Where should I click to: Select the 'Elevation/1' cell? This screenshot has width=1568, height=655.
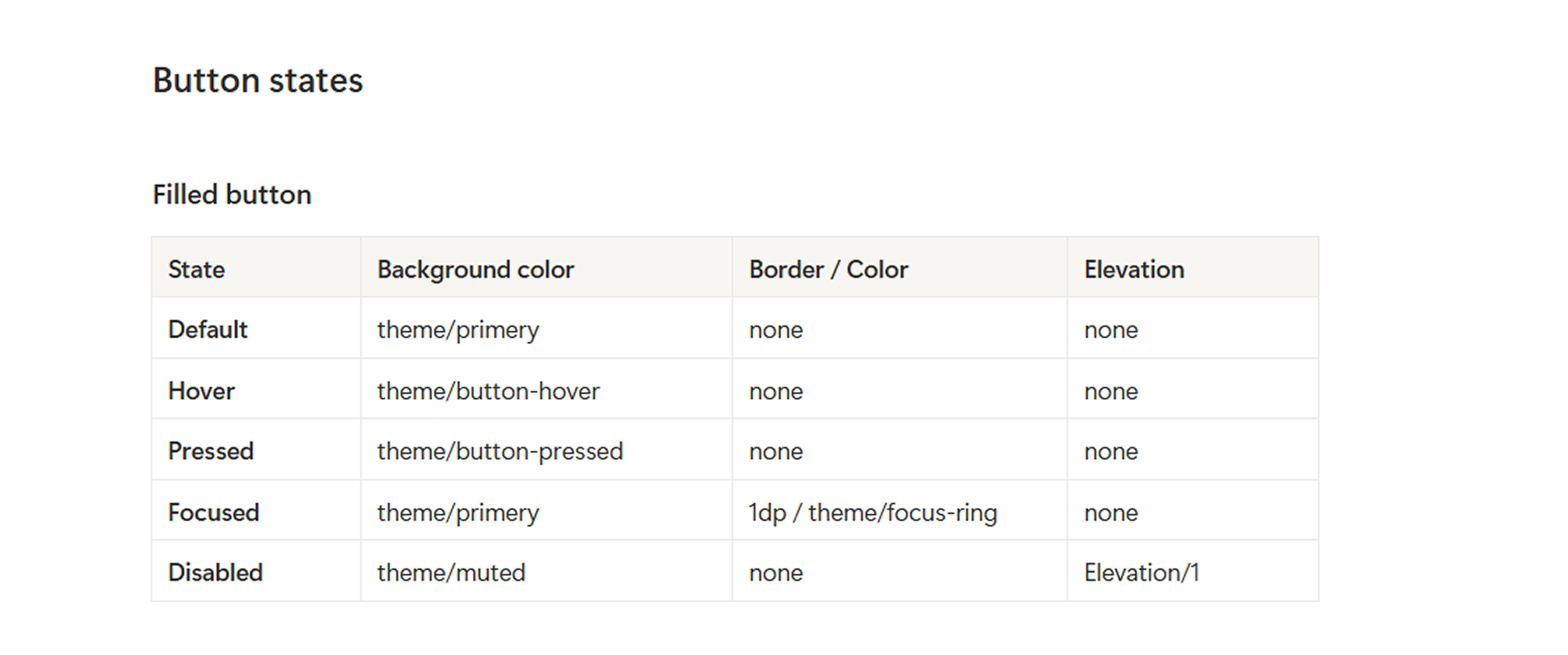click(1141, 573)
